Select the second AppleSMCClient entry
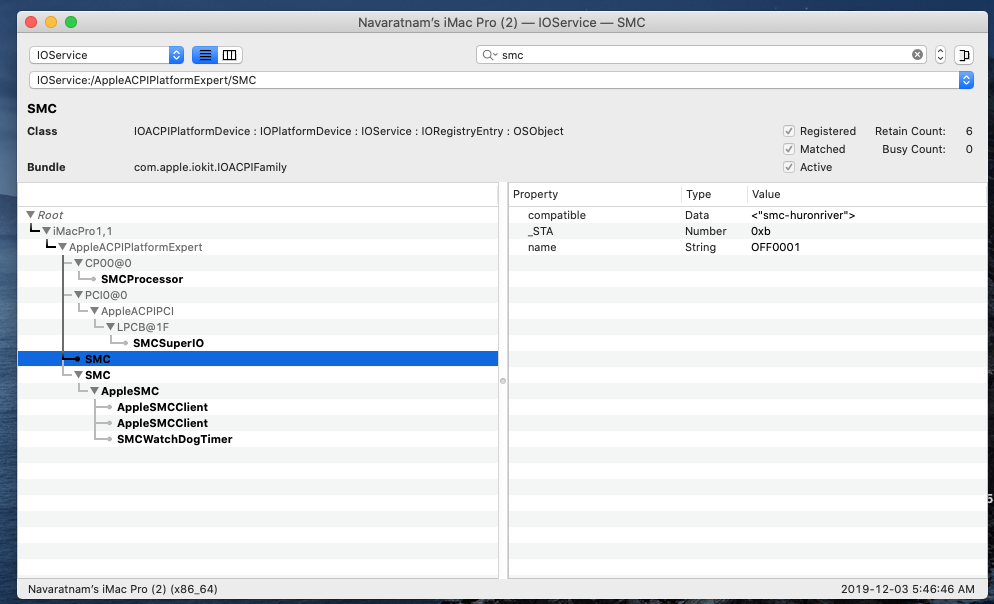 [162, 423]
